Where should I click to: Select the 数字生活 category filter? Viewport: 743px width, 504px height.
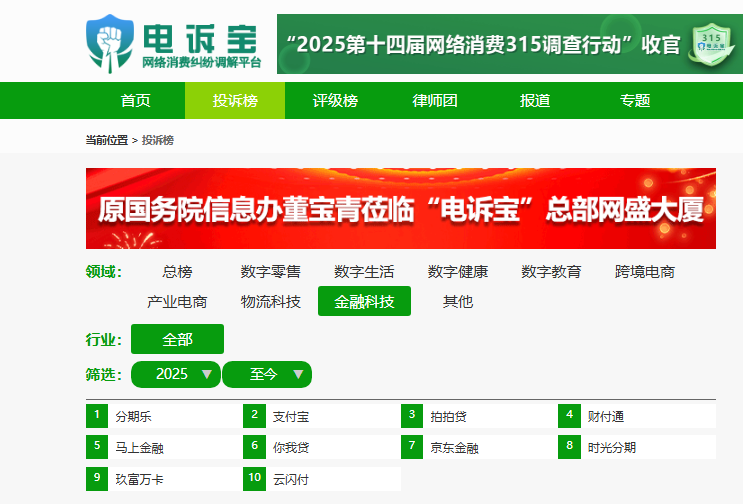click(x=364, y=271)
